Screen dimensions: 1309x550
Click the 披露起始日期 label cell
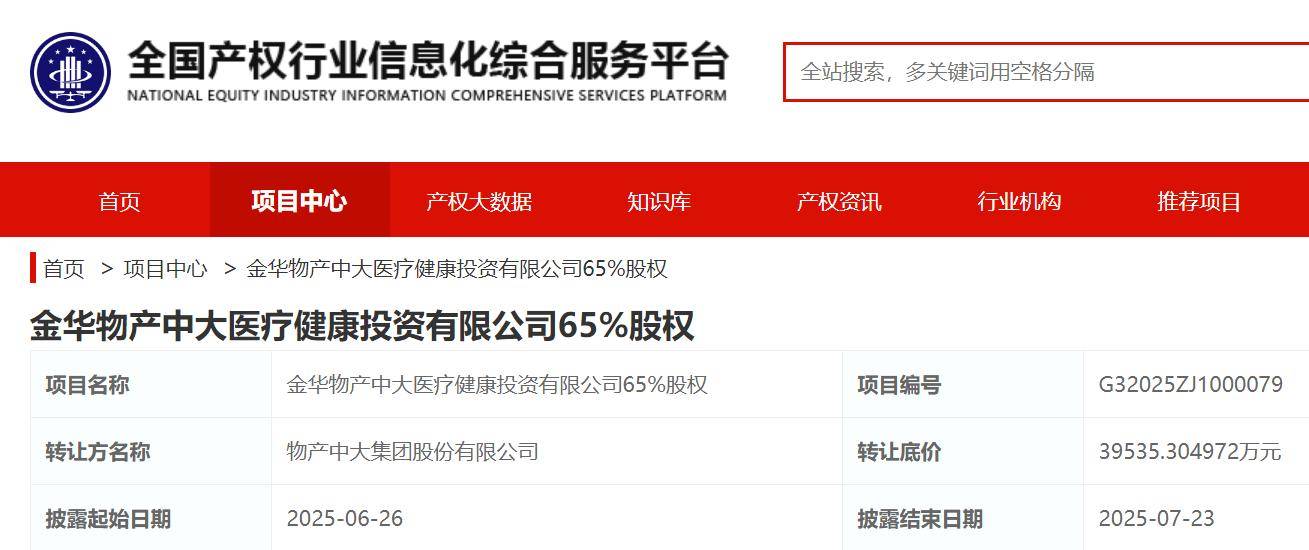click(151, 518)
